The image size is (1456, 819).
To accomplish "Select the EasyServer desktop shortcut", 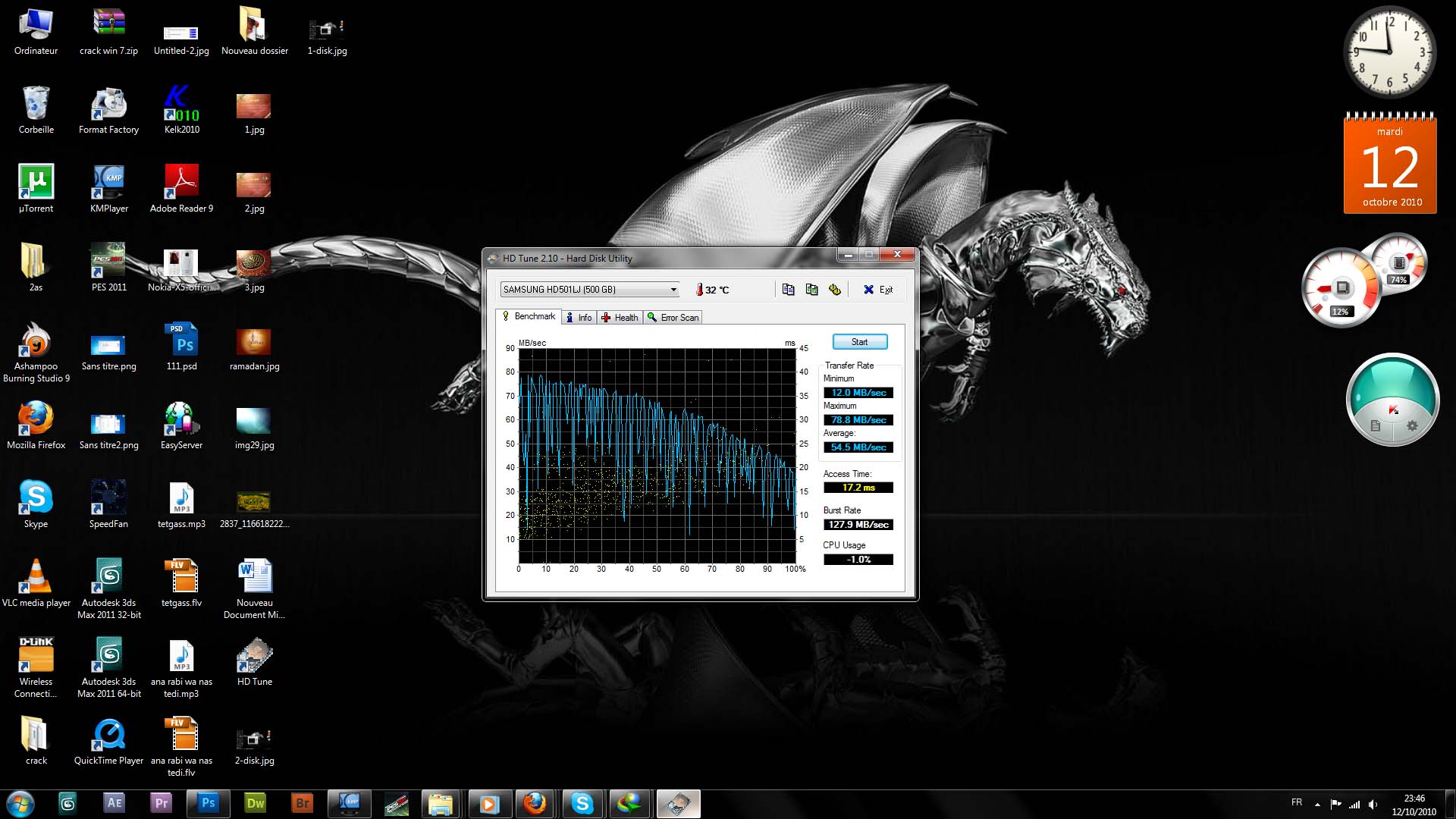I will (x=181, y=425).
